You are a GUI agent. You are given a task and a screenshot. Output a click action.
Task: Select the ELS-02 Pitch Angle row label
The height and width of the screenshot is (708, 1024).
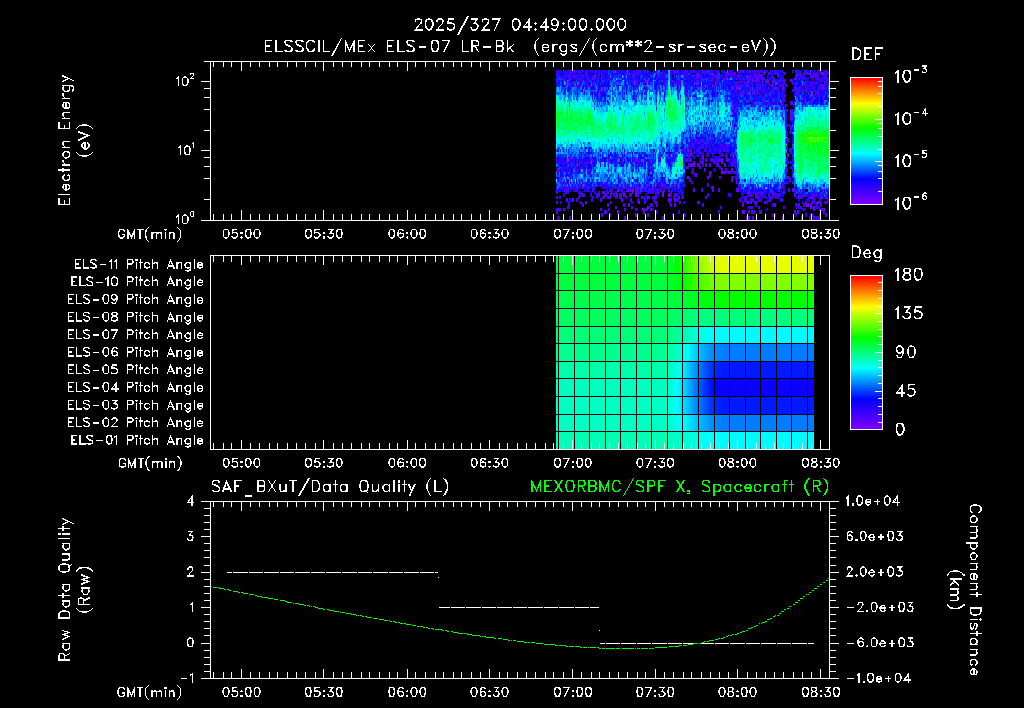point(135,423)
